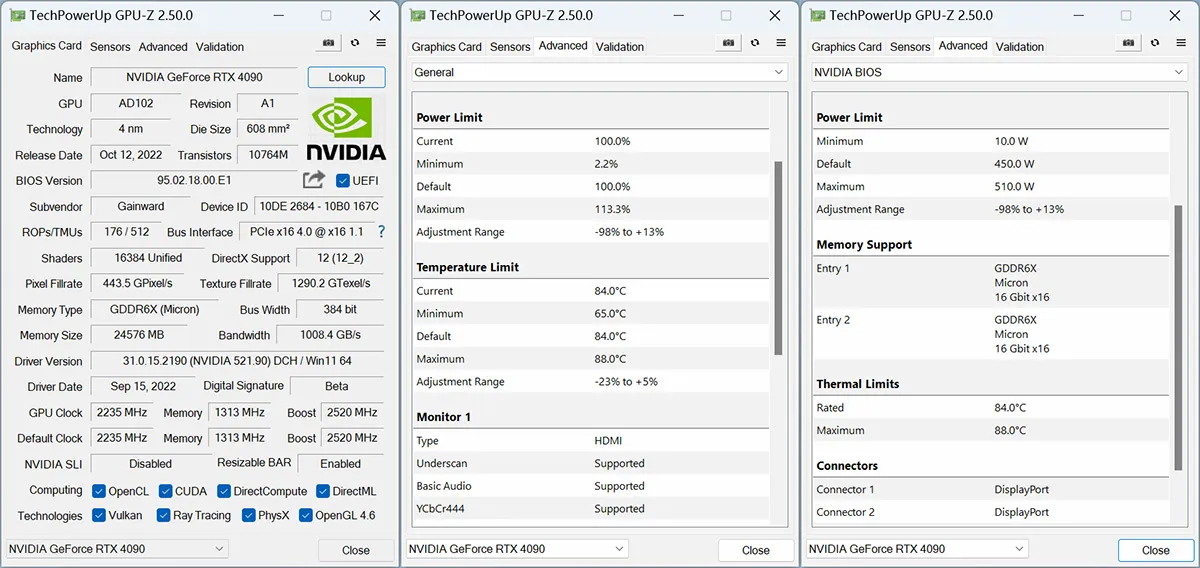Click the Bus Interface question mark icon
The height and width of the screenshot is (568, 1200).
coord(380,232)
